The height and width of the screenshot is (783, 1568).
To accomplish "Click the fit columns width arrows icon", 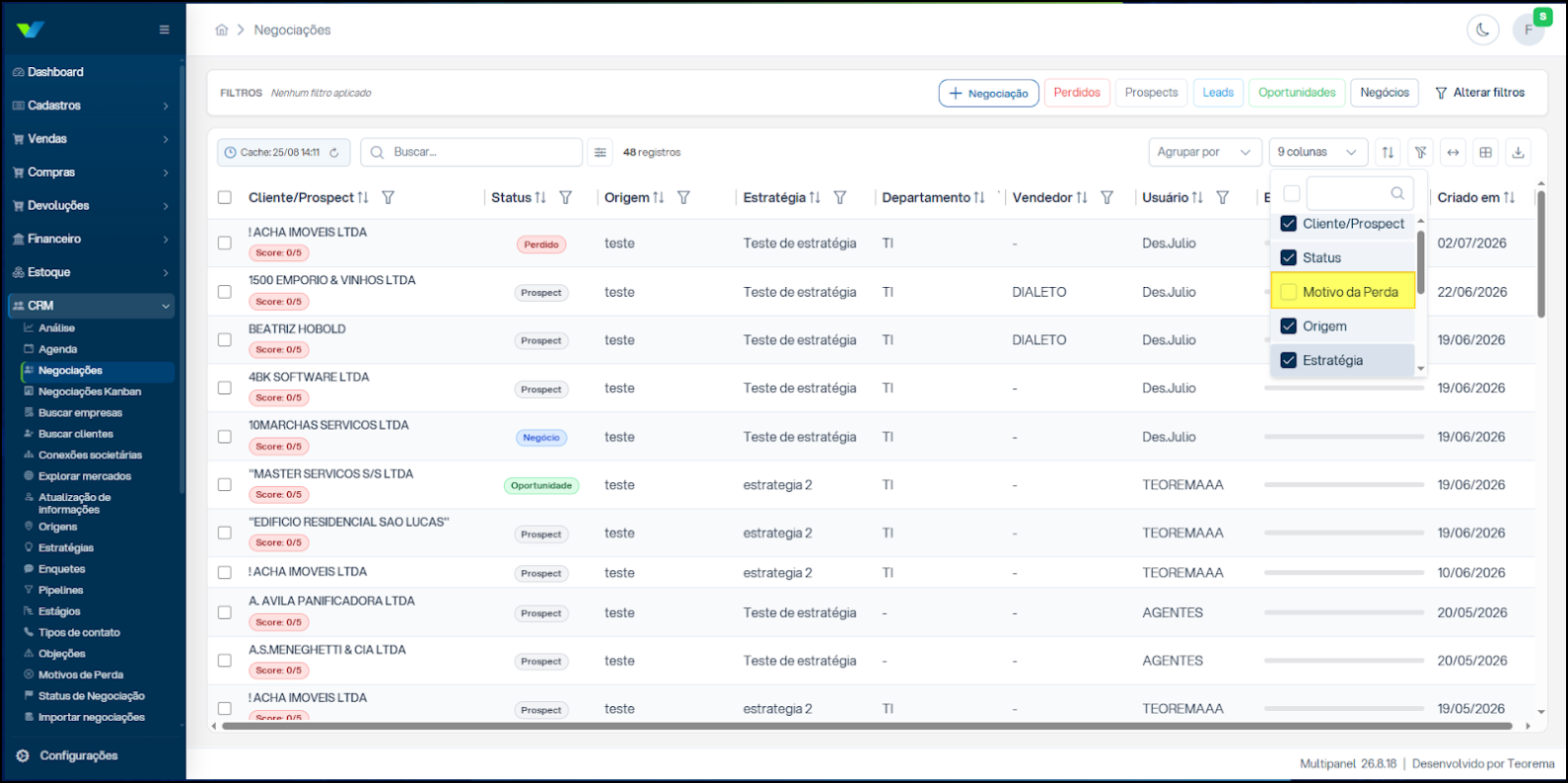I will point(1453,152).
